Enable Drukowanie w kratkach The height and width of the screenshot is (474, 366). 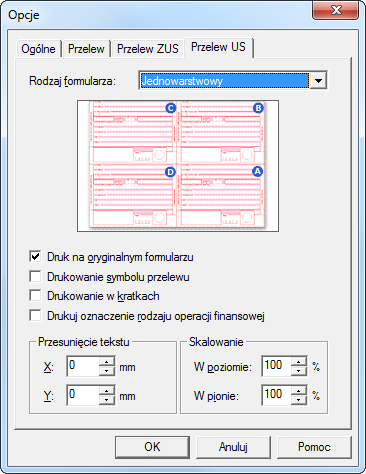coord(35,296)
